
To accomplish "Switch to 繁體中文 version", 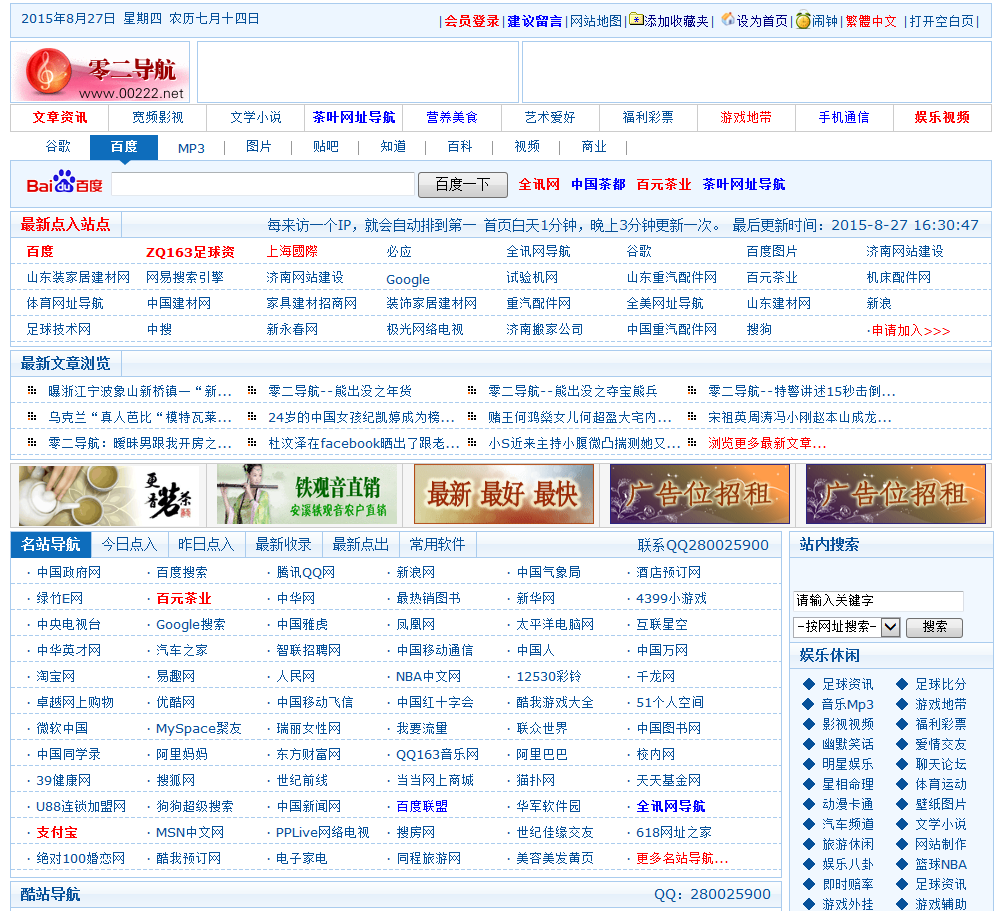I will point(870,21).
